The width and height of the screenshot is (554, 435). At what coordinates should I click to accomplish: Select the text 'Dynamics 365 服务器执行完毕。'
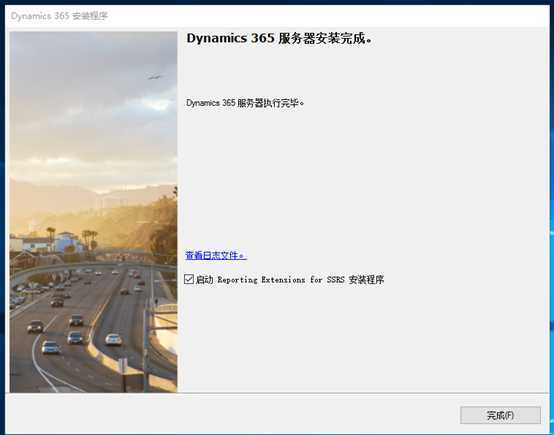245,103
